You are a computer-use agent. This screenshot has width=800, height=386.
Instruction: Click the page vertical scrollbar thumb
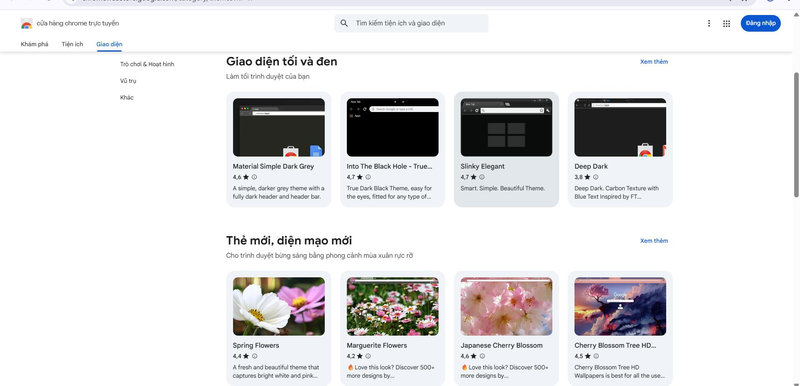coord(796,135)
